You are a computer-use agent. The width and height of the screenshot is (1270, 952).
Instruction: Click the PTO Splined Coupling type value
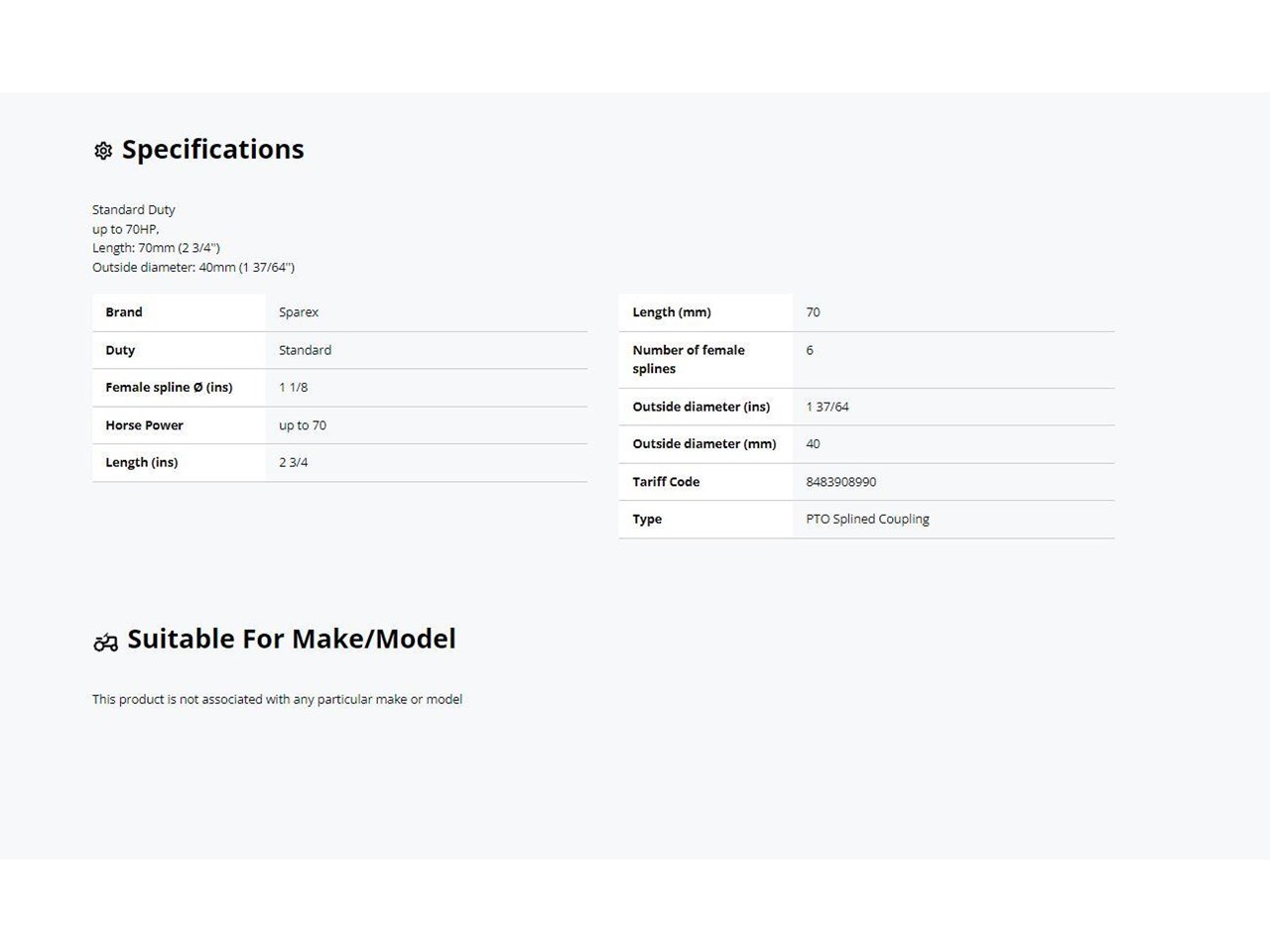pos(867,519)
